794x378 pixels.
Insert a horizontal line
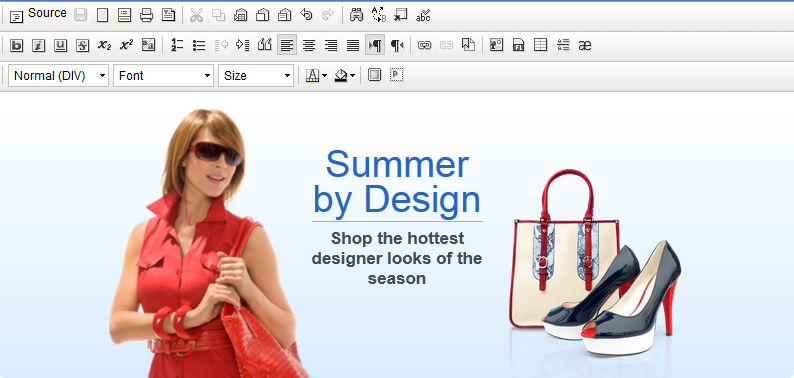(x=563, y=45)
